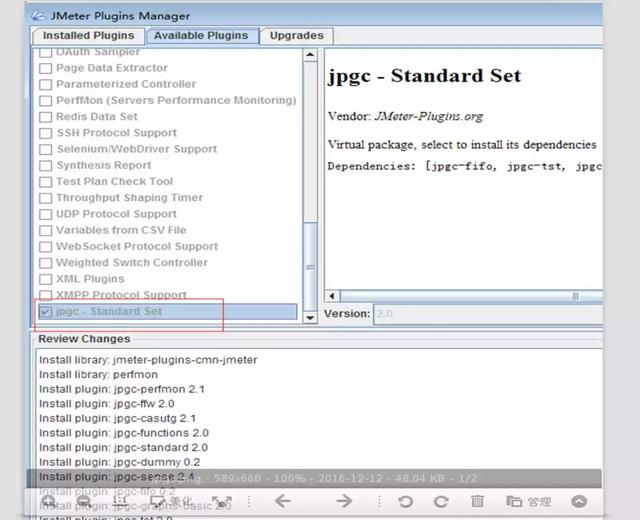Open the Version dropdown field
This screenshot has height=520, width=640.
point(488,313)
